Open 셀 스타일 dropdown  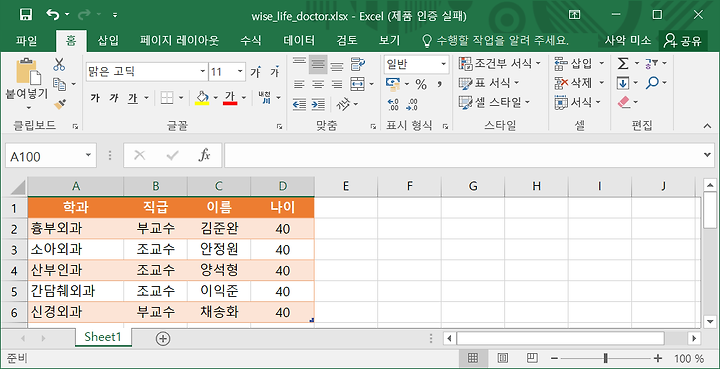[x=494, y=102]
